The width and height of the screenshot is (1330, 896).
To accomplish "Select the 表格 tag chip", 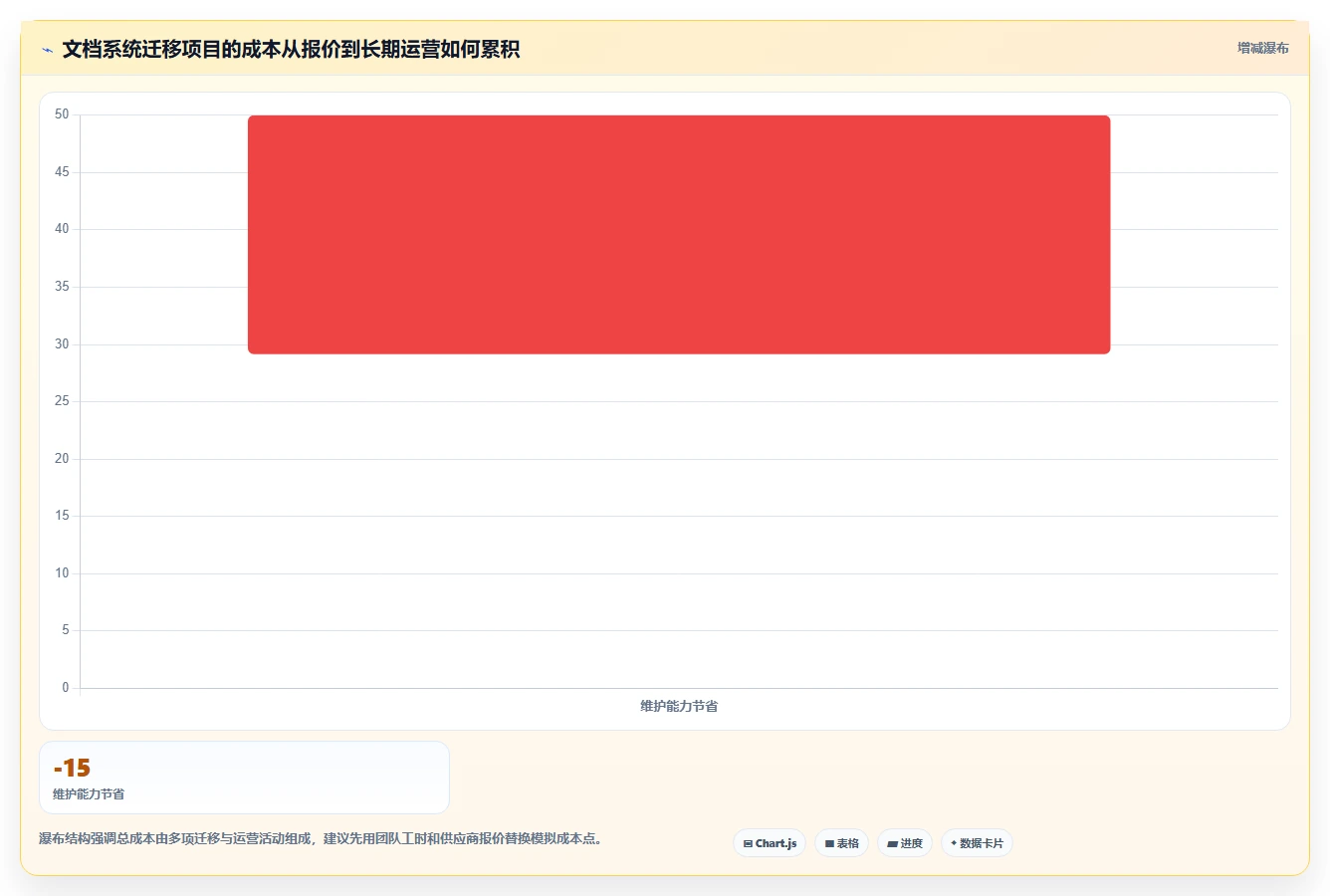I will tap(841, 843).
